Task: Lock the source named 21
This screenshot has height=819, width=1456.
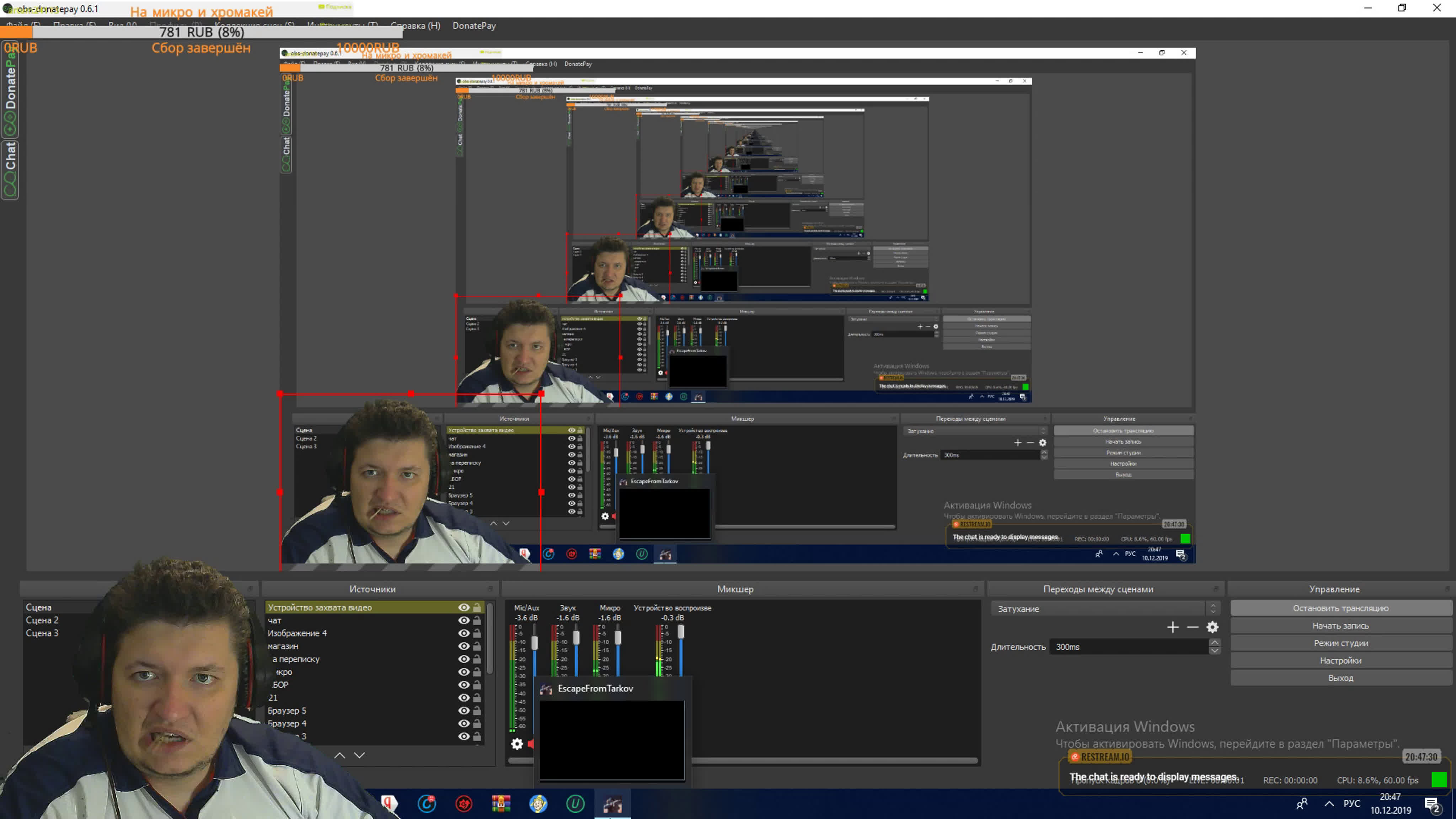Action: (x=477, y=697)
